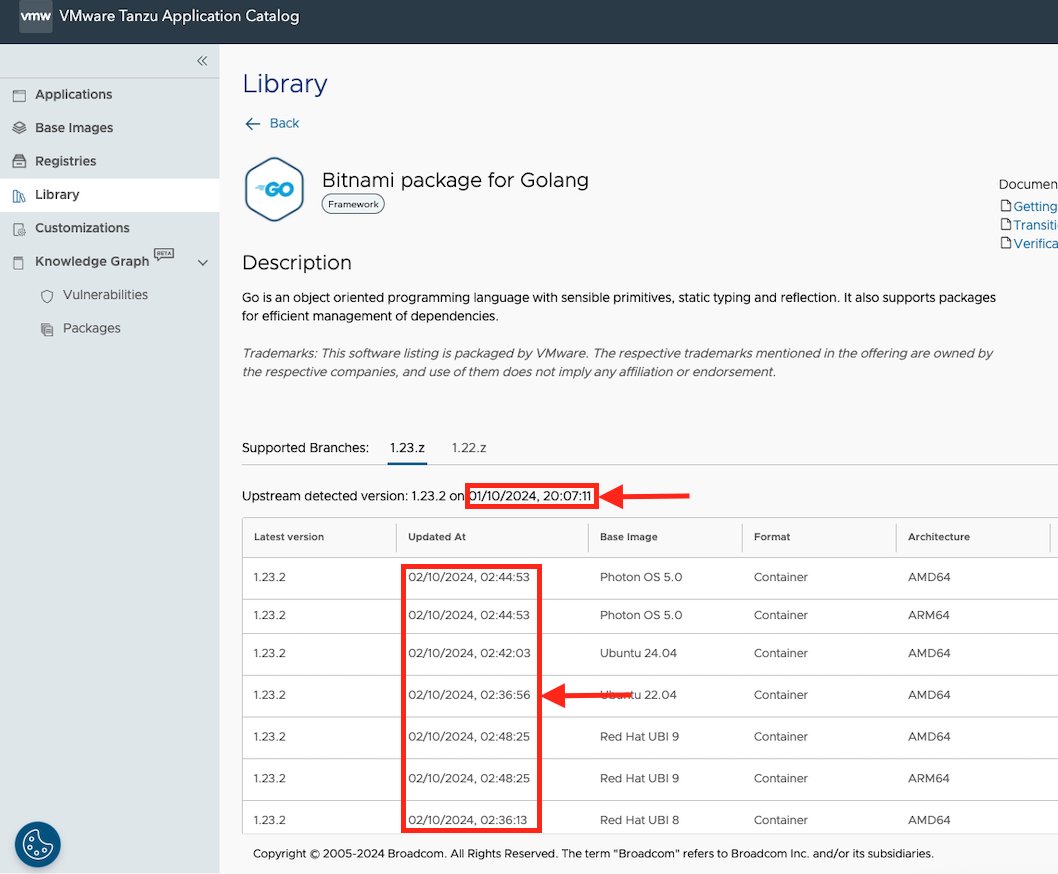Screen dimensions: 1058x874
Task: Sort by Updated At column header
Action: coord(437,537)
